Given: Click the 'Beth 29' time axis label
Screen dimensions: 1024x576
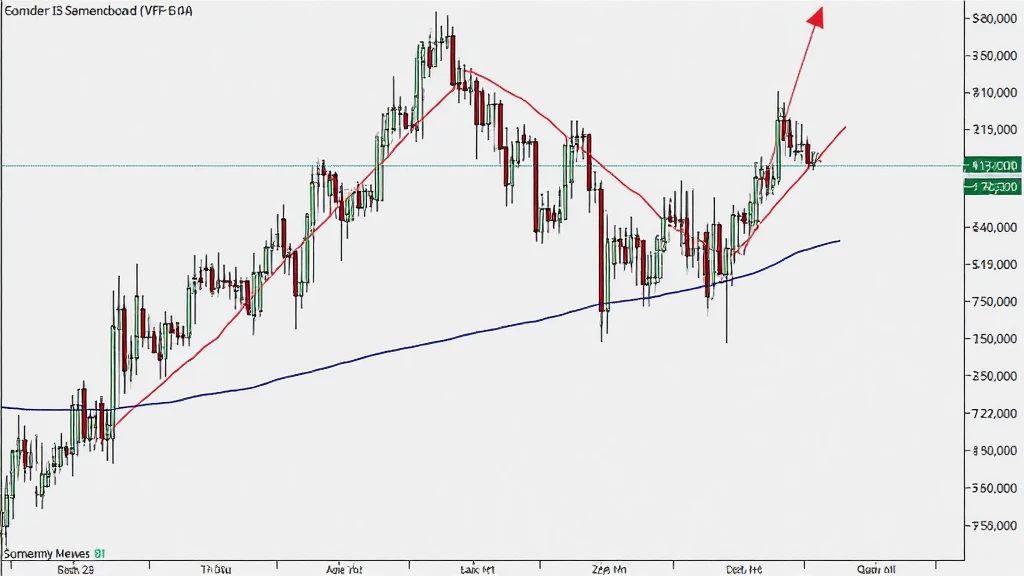Looking at the screenshot, I should (x=76, y=569).
